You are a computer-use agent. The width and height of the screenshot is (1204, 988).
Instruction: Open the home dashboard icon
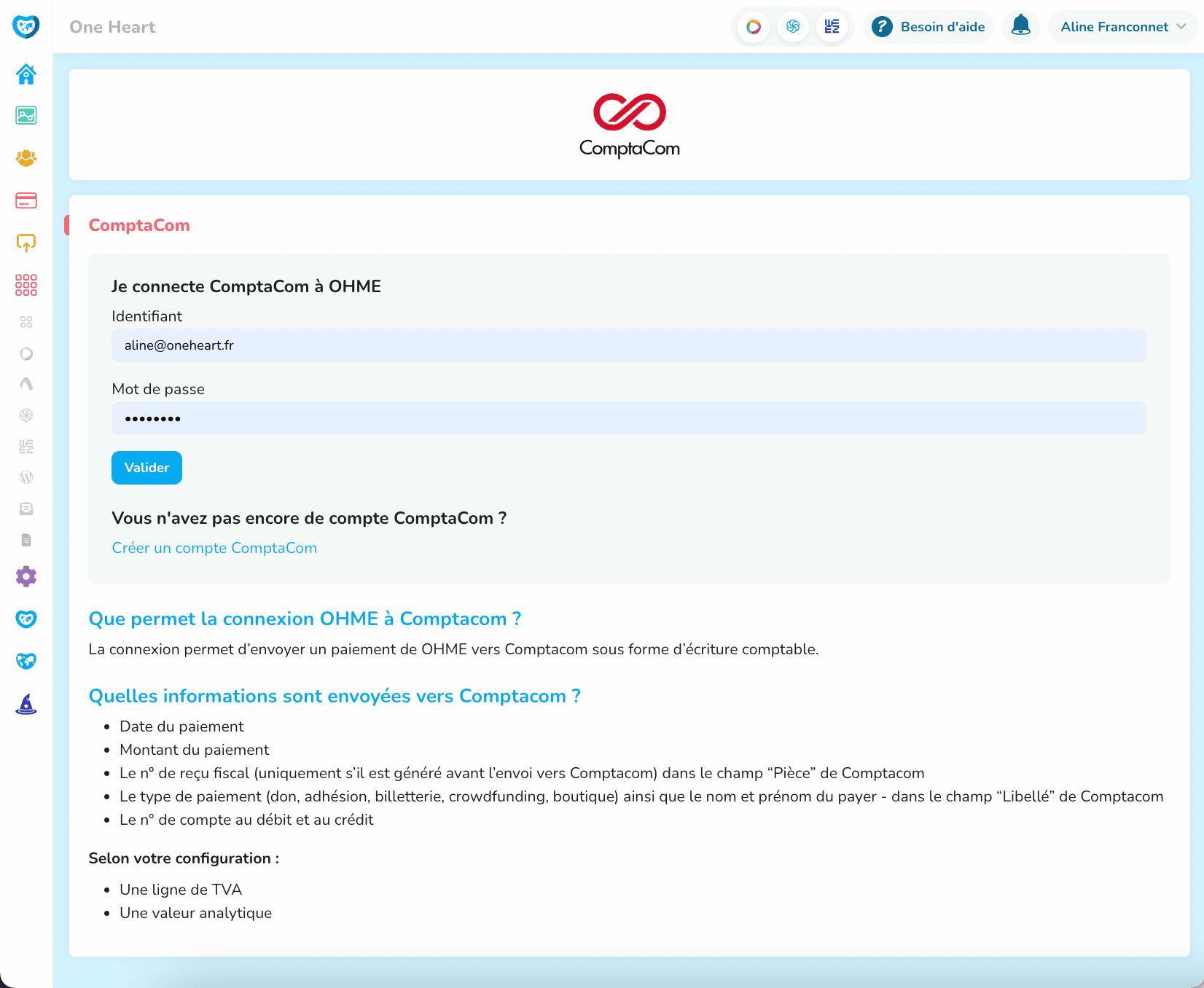pyautogui.click(x=26, y=74)
